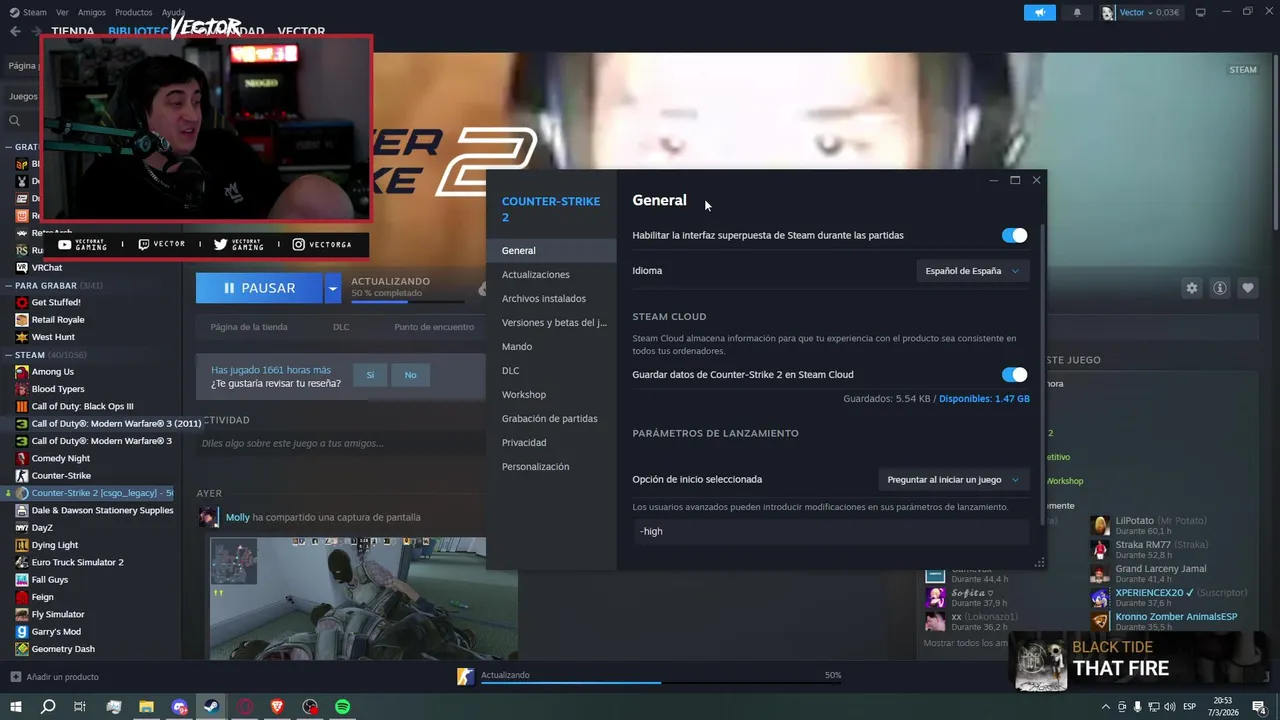Open the Amigos menu
1280x720 pixels.
pyautogui.click(x=91, y=12)
